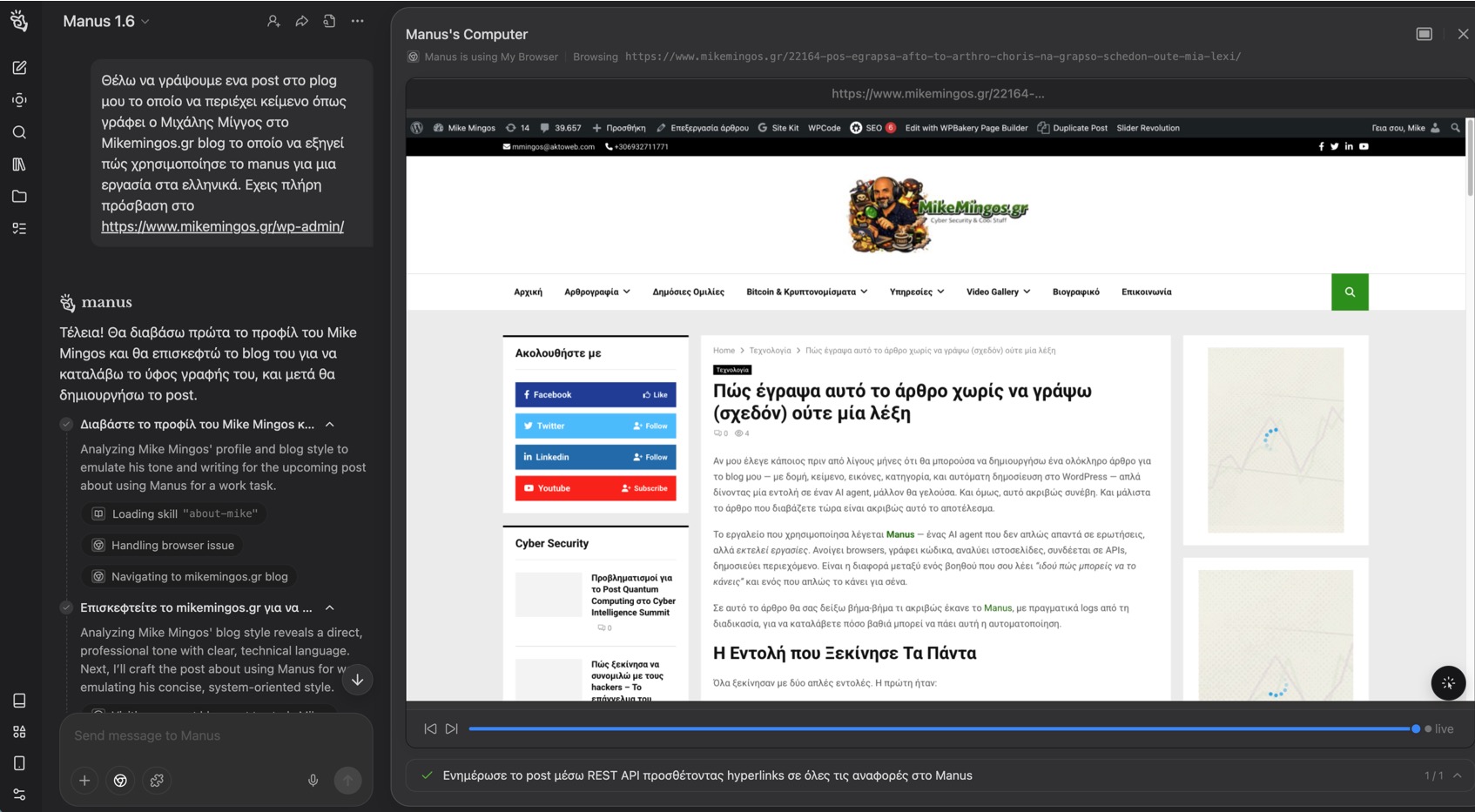Click the plus attach button in message box
The image size is (1475, 812).
coord(84,781)
